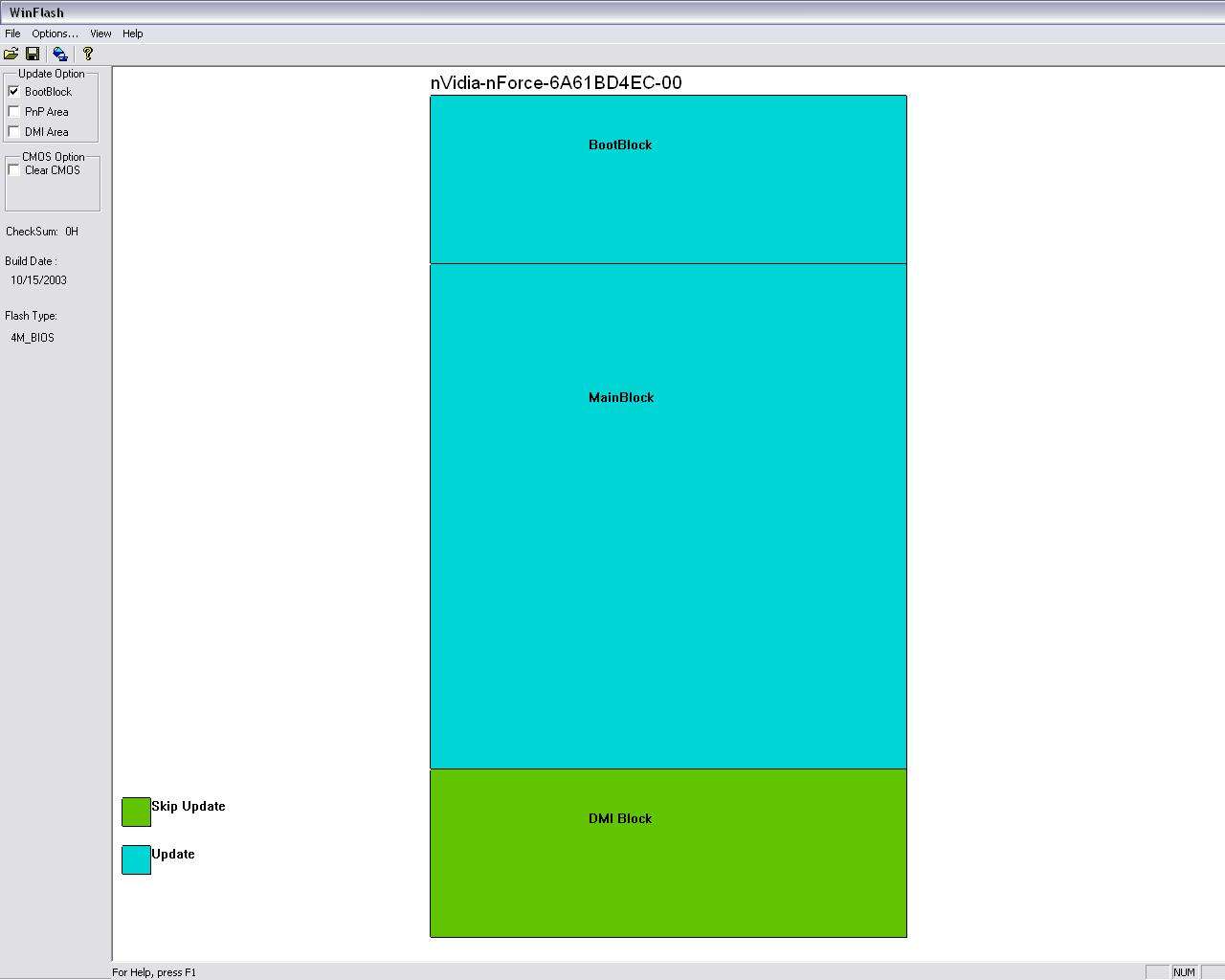The image size is (1225, 980).
Task: Enable the PnP Area checkbox
Action: click(x=13, y=111)
